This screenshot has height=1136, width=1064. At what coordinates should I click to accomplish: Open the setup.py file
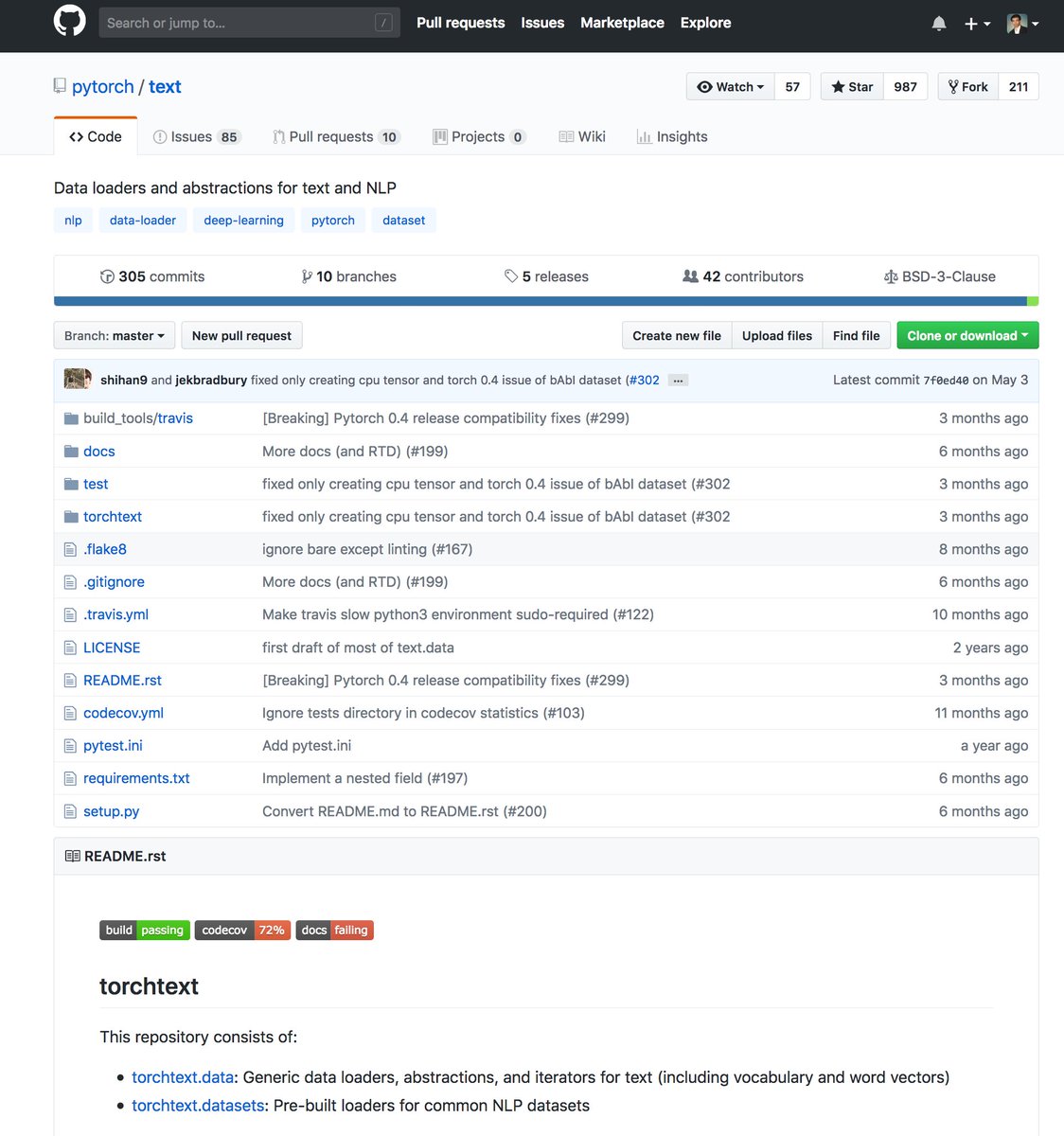click(111, 811)
